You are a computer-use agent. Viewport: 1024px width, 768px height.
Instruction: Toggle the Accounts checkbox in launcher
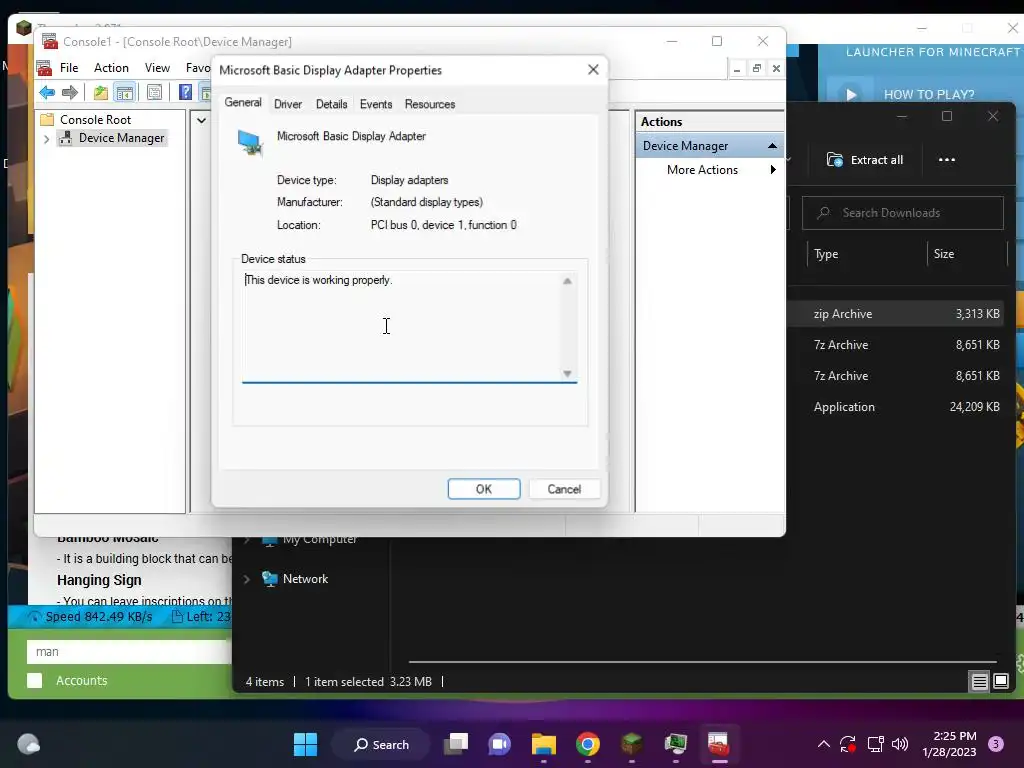(35, 680)
